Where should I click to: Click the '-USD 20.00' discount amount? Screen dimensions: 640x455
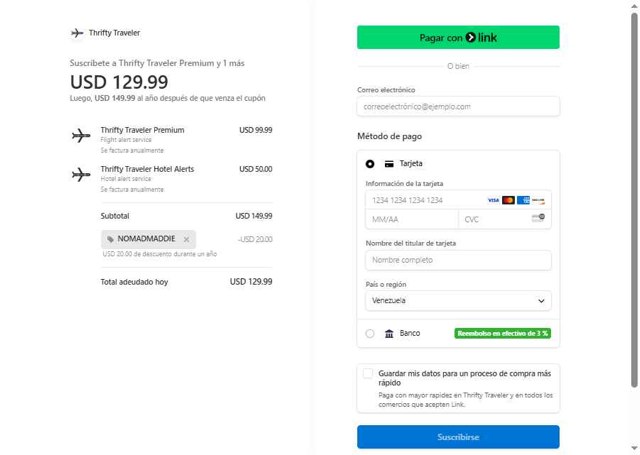[255, 240]
